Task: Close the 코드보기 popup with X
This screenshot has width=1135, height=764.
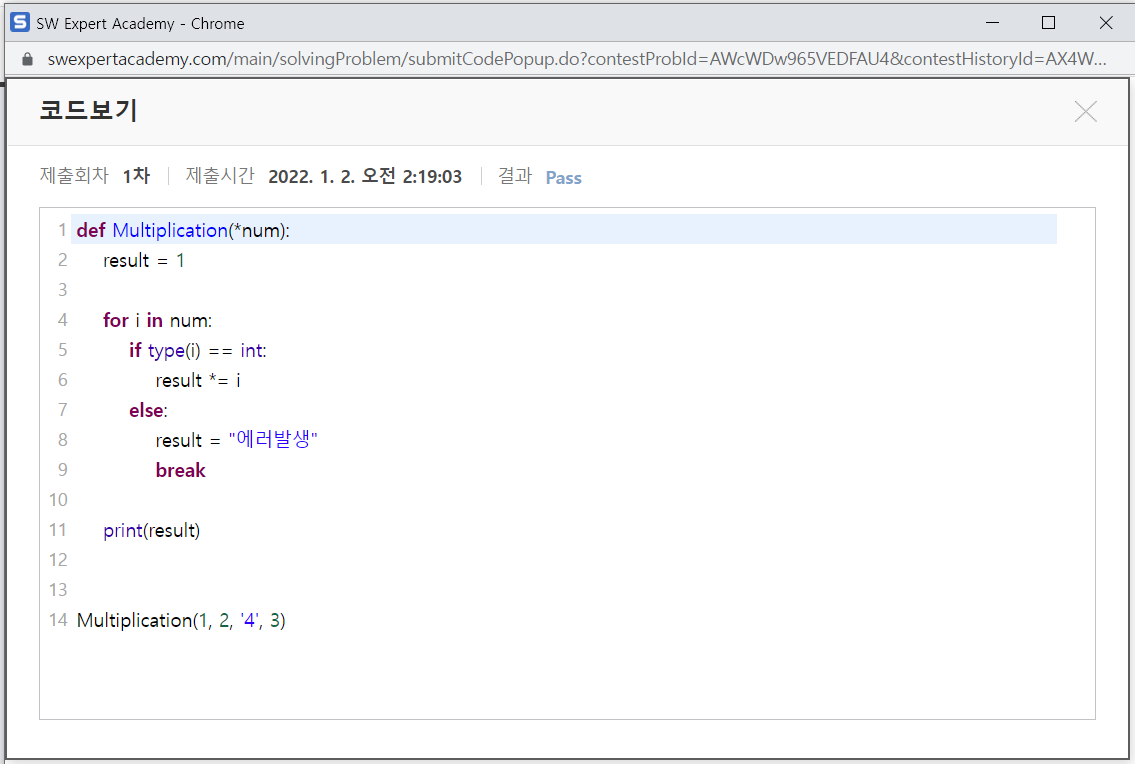Action: click(1085, 112)
